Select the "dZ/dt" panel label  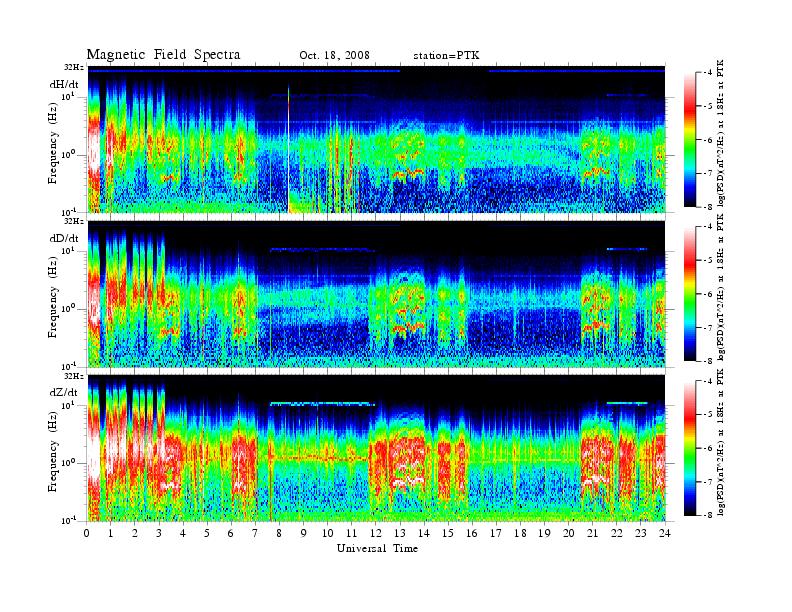coord(64,392)
